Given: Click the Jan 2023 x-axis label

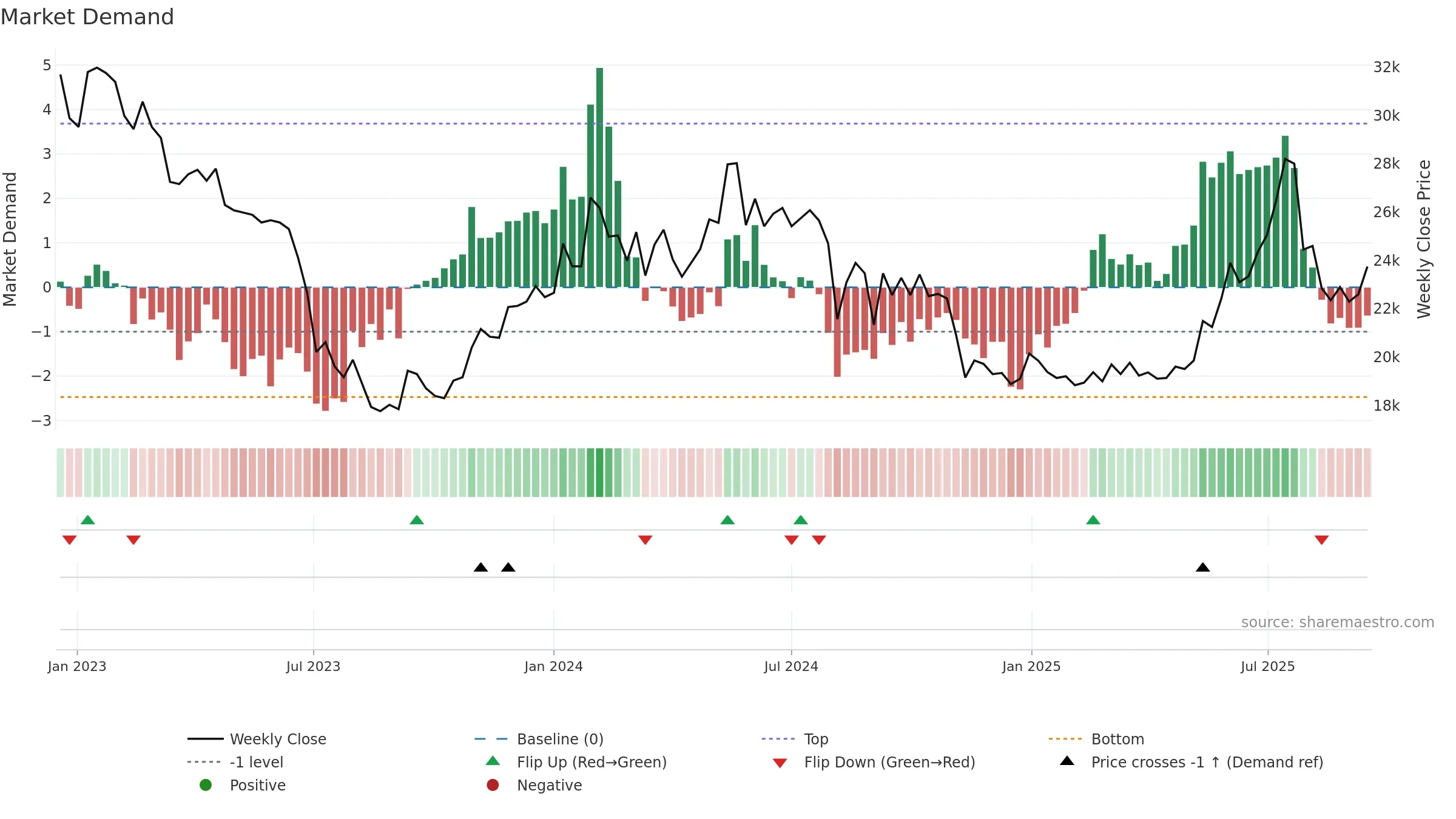Looking at the screenshot, I should click(x=77, y=667).
